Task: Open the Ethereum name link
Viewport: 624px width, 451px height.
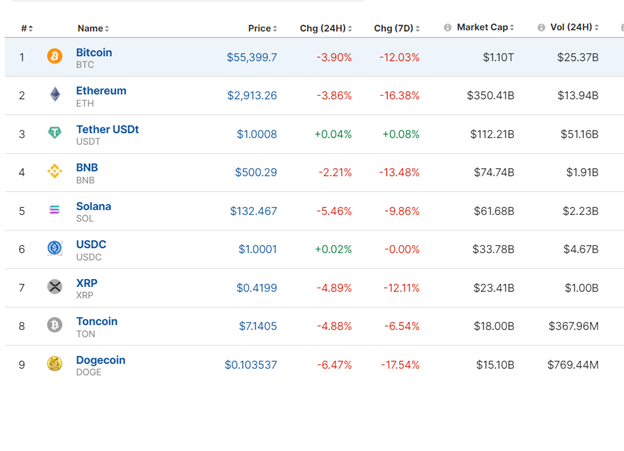Action: [101, 90]
